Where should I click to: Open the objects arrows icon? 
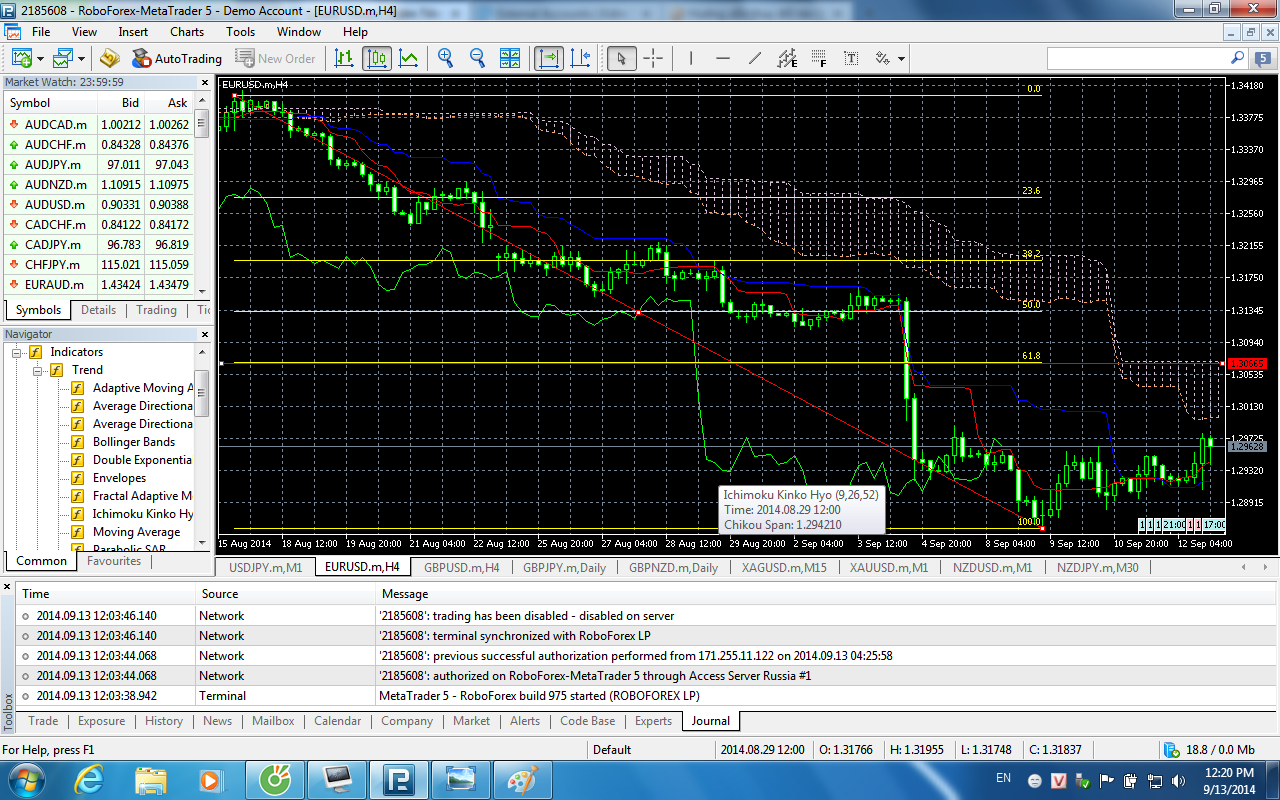(x=882, y=58)
